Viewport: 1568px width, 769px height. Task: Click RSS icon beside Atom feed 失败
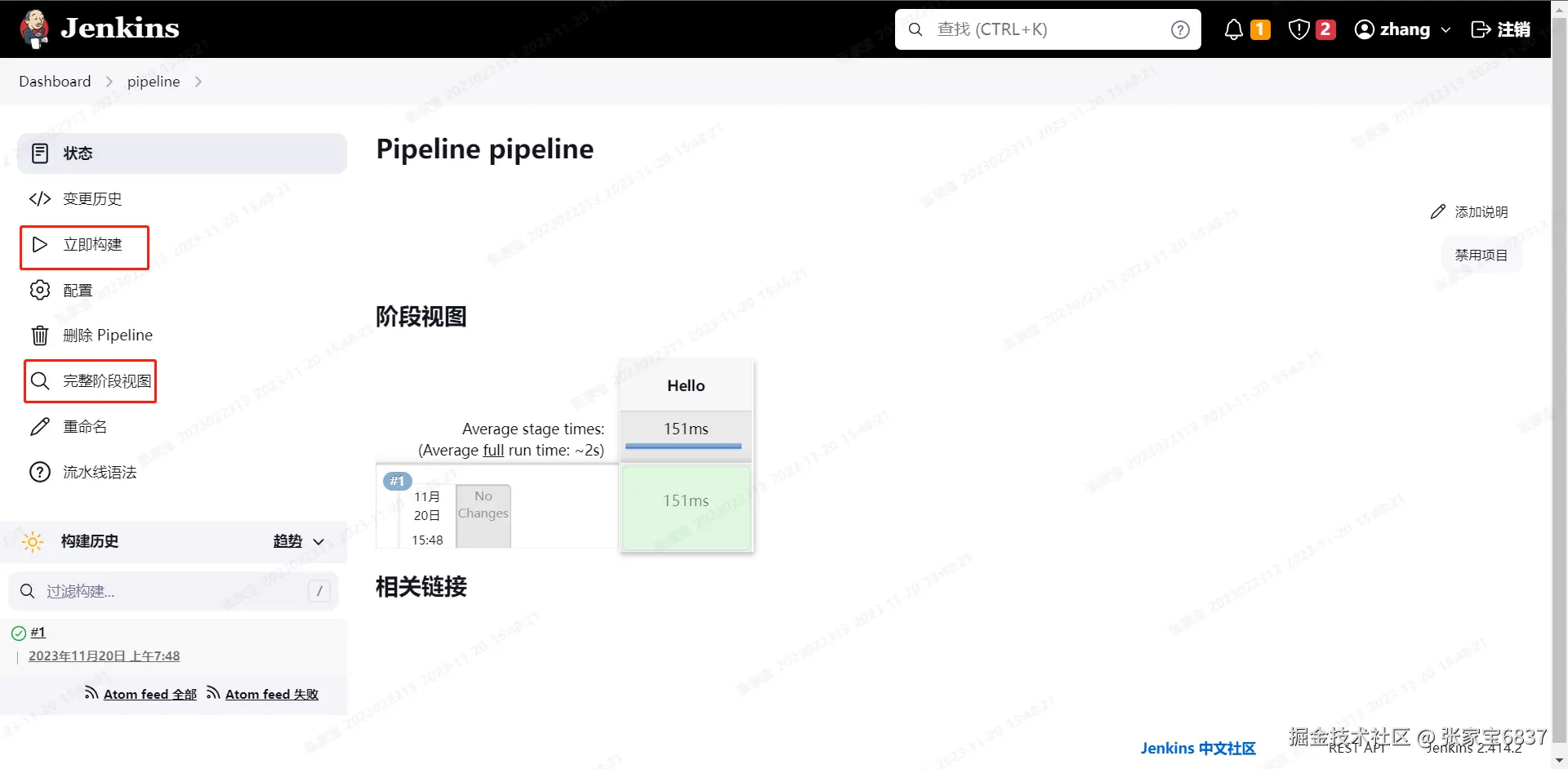point(213,693)
